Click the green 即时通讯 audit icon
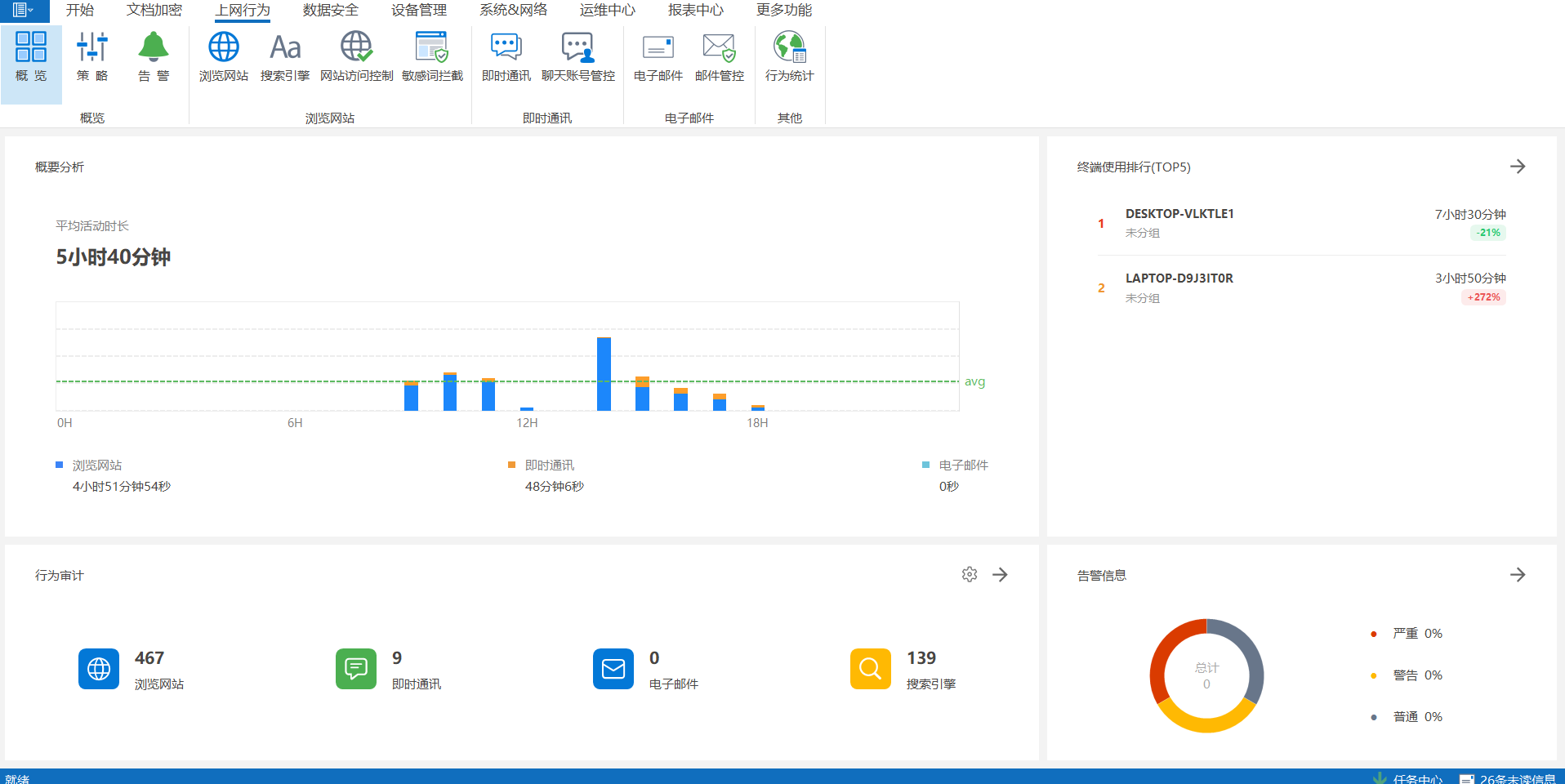 tap(356, 669)
